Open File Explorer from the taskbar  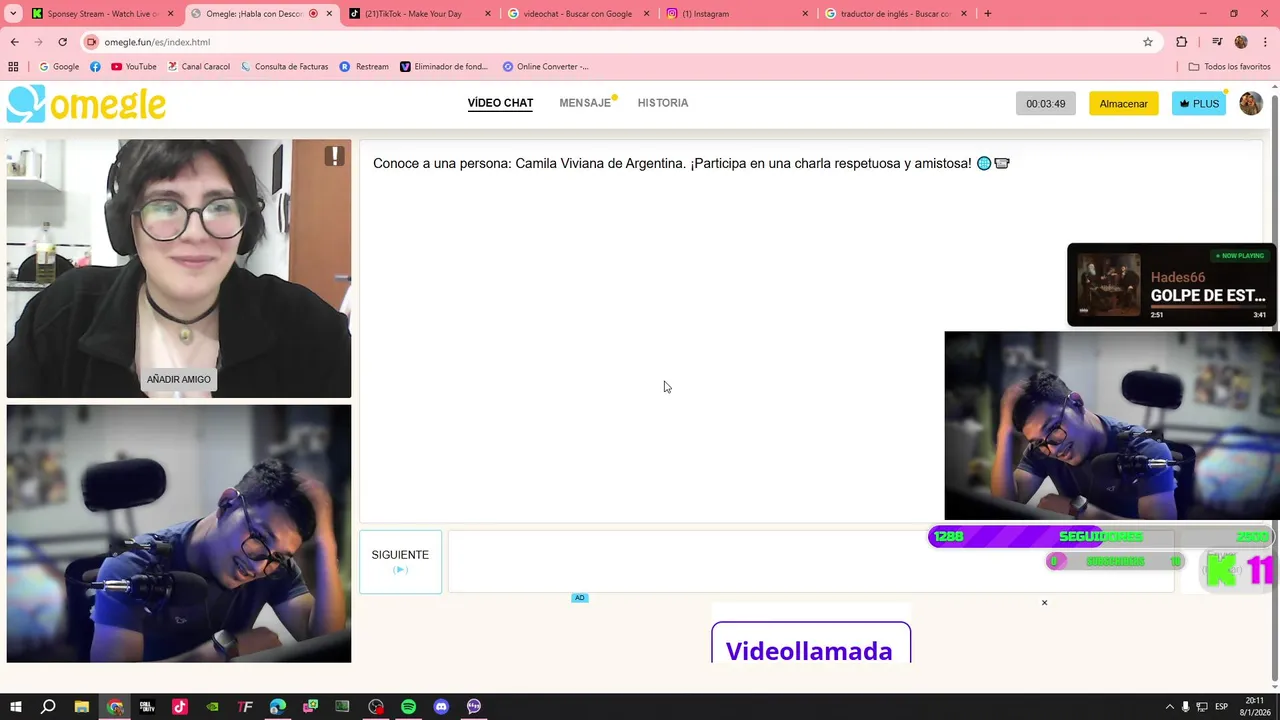point(82,707)
